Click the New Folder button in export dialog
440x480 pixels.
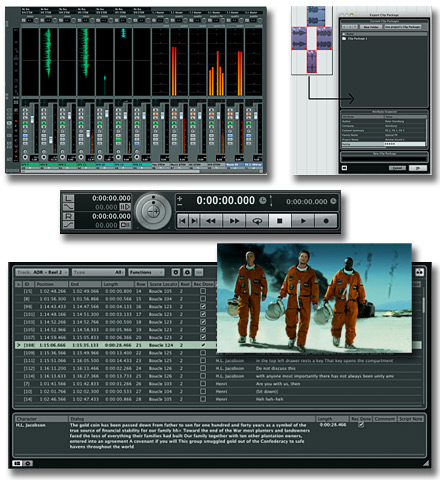point(371,27)
